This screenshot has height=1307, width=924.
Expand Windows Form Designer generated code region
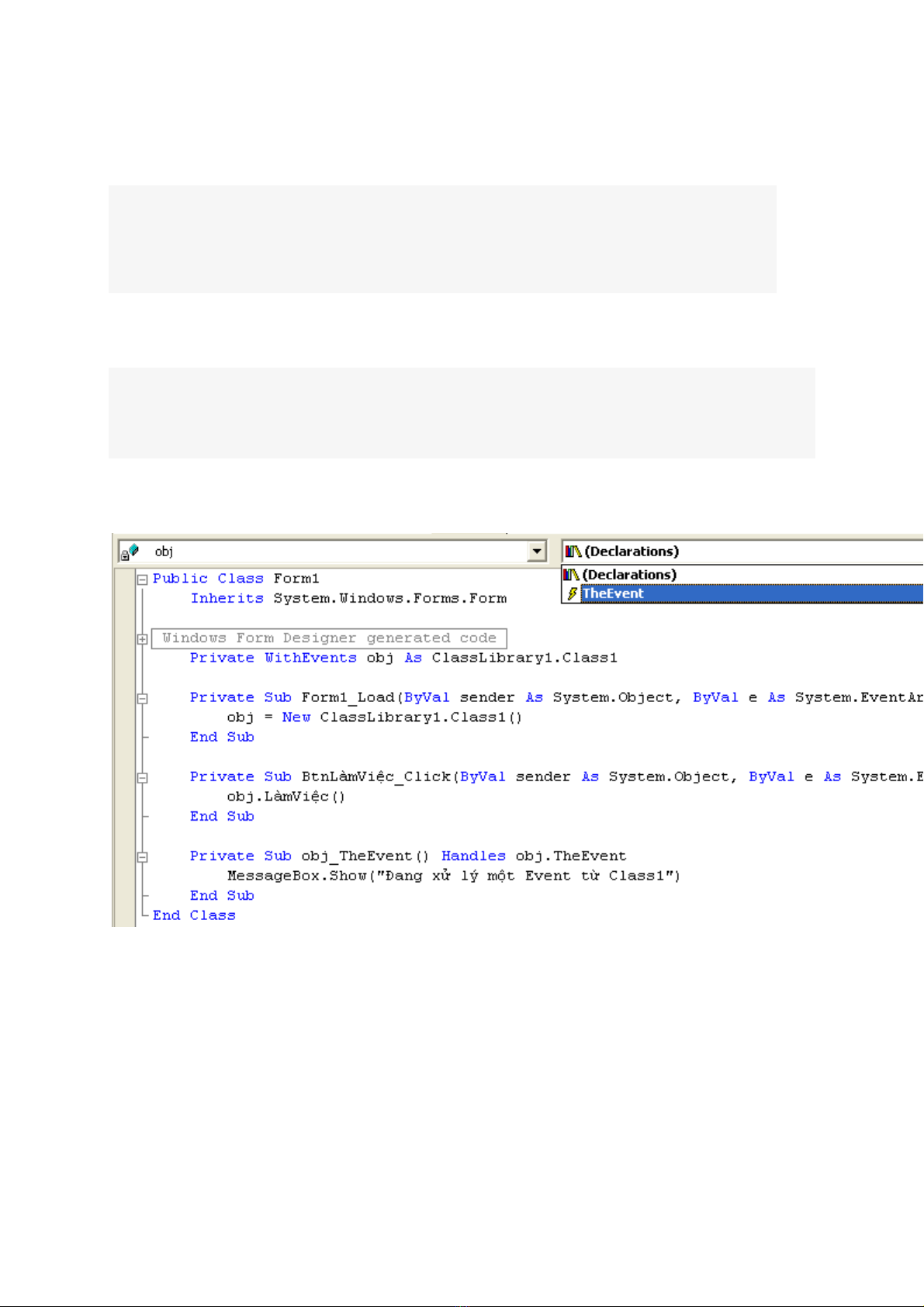[143, 639]
